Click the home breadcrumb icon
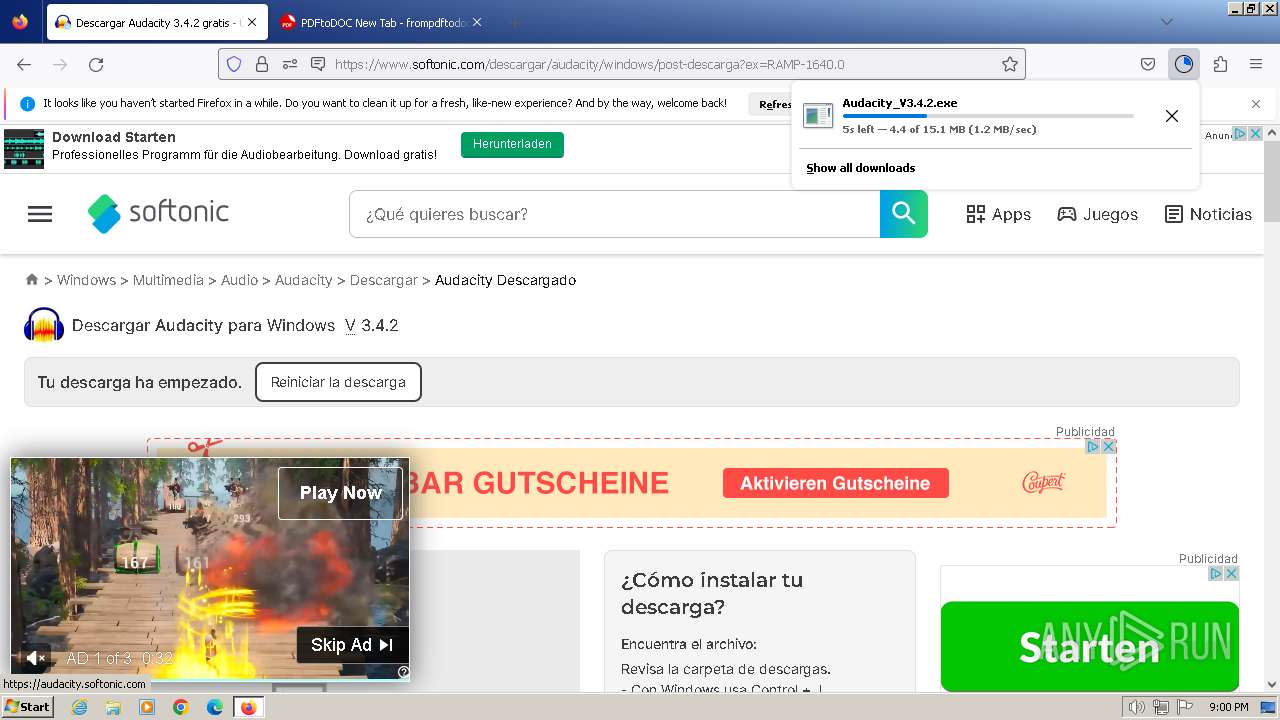1280x720 pixels. click(32, 280)
